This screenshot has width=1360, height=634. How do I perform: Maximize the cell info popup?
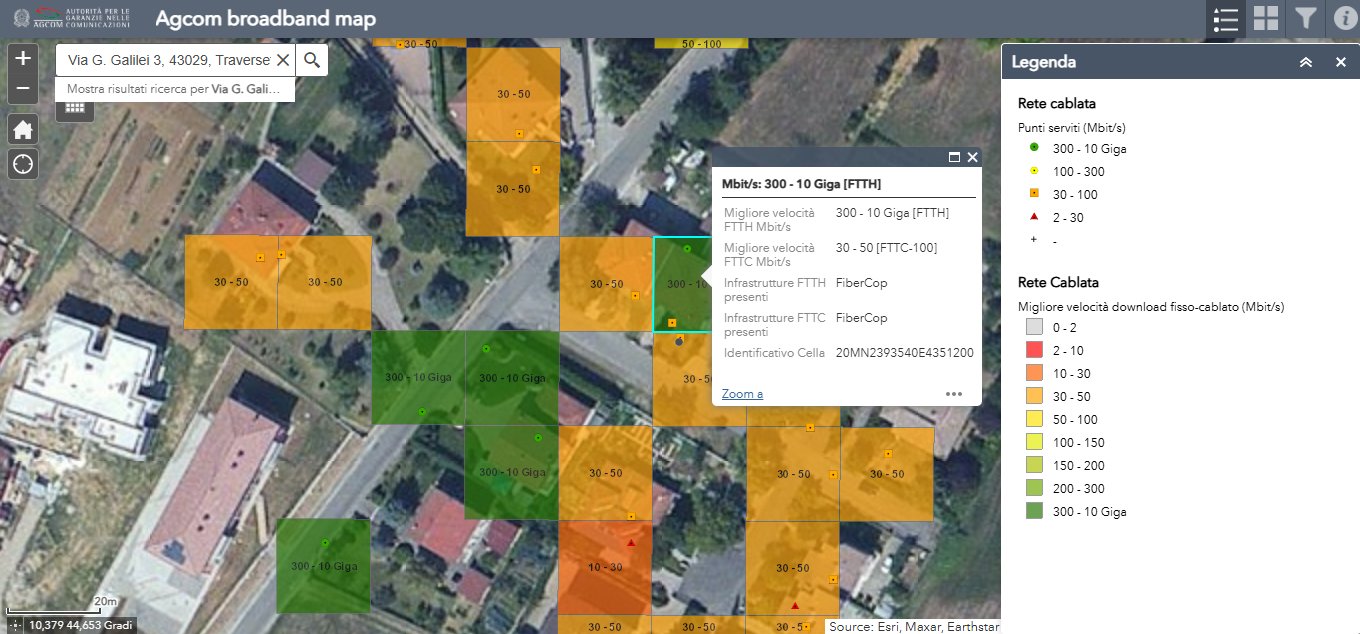pyautogui.click(x=954, y=157)
